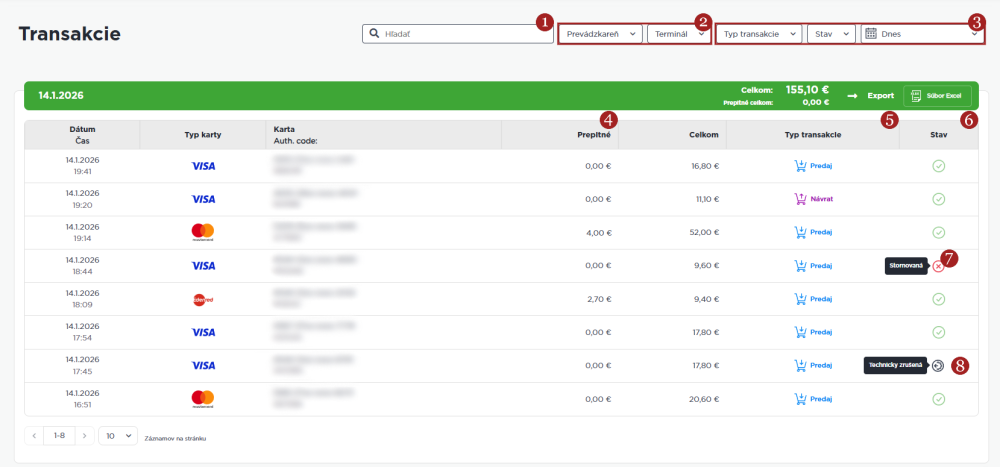Viewport: 1000px width, 467px height.
Task: Open the Stav filter dropdown
Action: pos(831,34)
